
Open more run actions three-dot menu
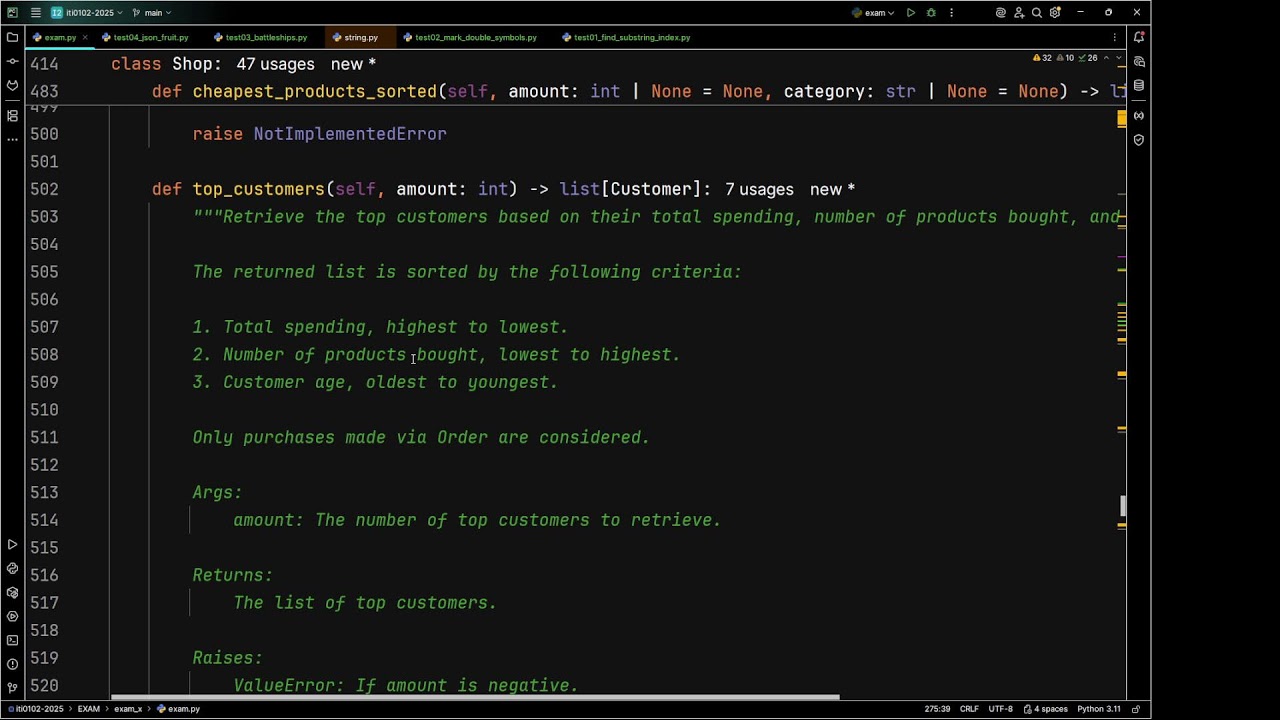(x=951, y=13)
